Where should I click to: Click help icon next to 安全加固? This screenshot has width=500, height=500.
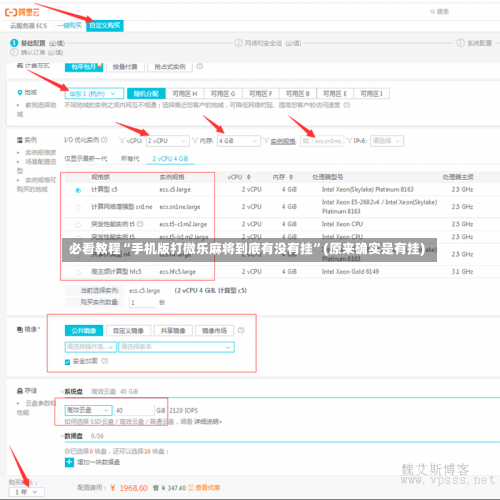(105, 361)
